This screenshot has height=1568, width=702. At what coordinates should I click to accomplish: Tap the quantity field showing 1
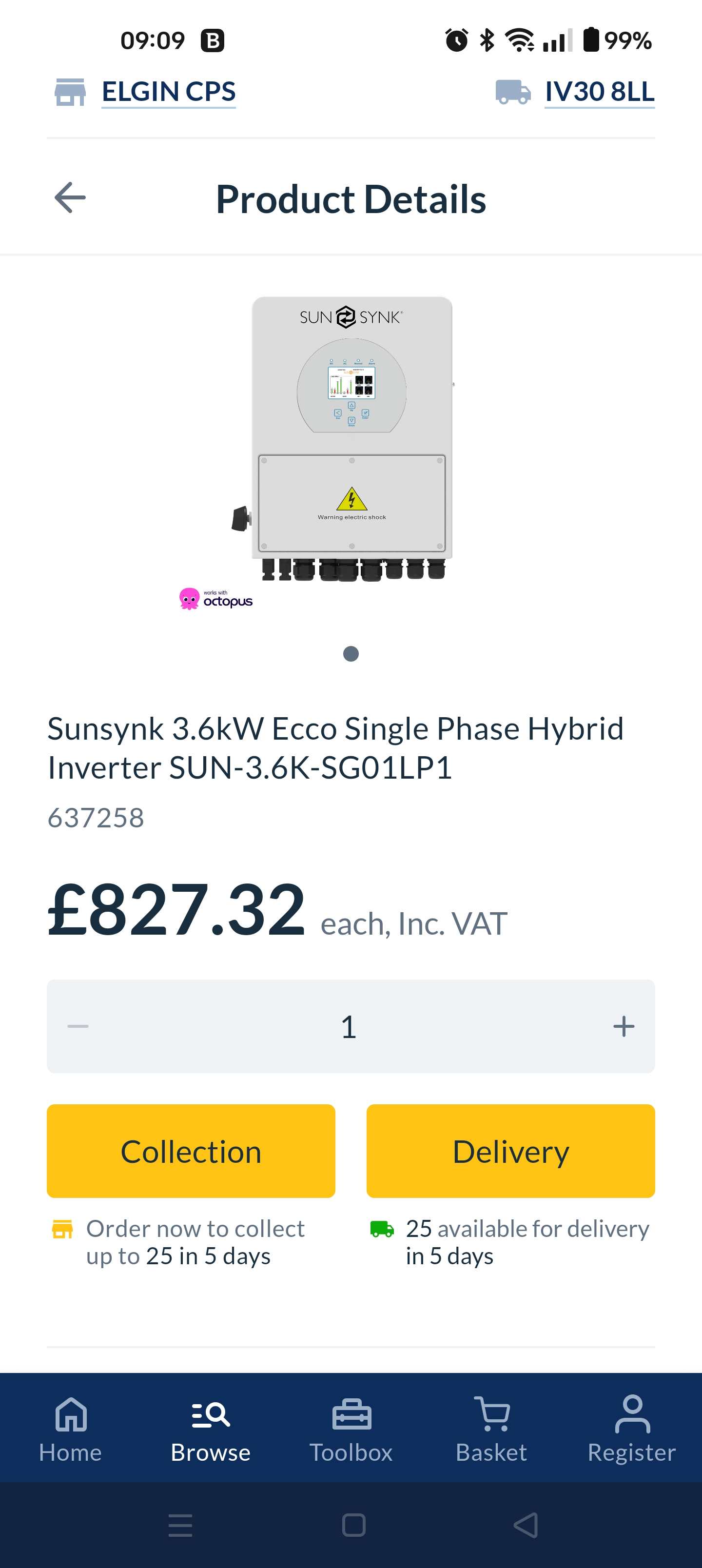(351, 1026)
